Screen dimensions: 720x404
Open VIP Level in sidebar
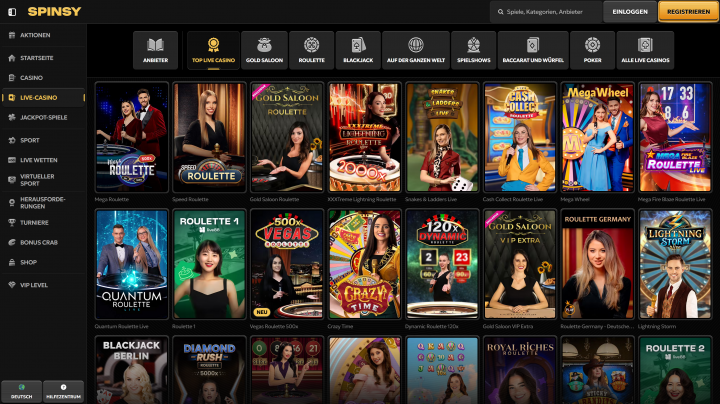tap(43, 285)
